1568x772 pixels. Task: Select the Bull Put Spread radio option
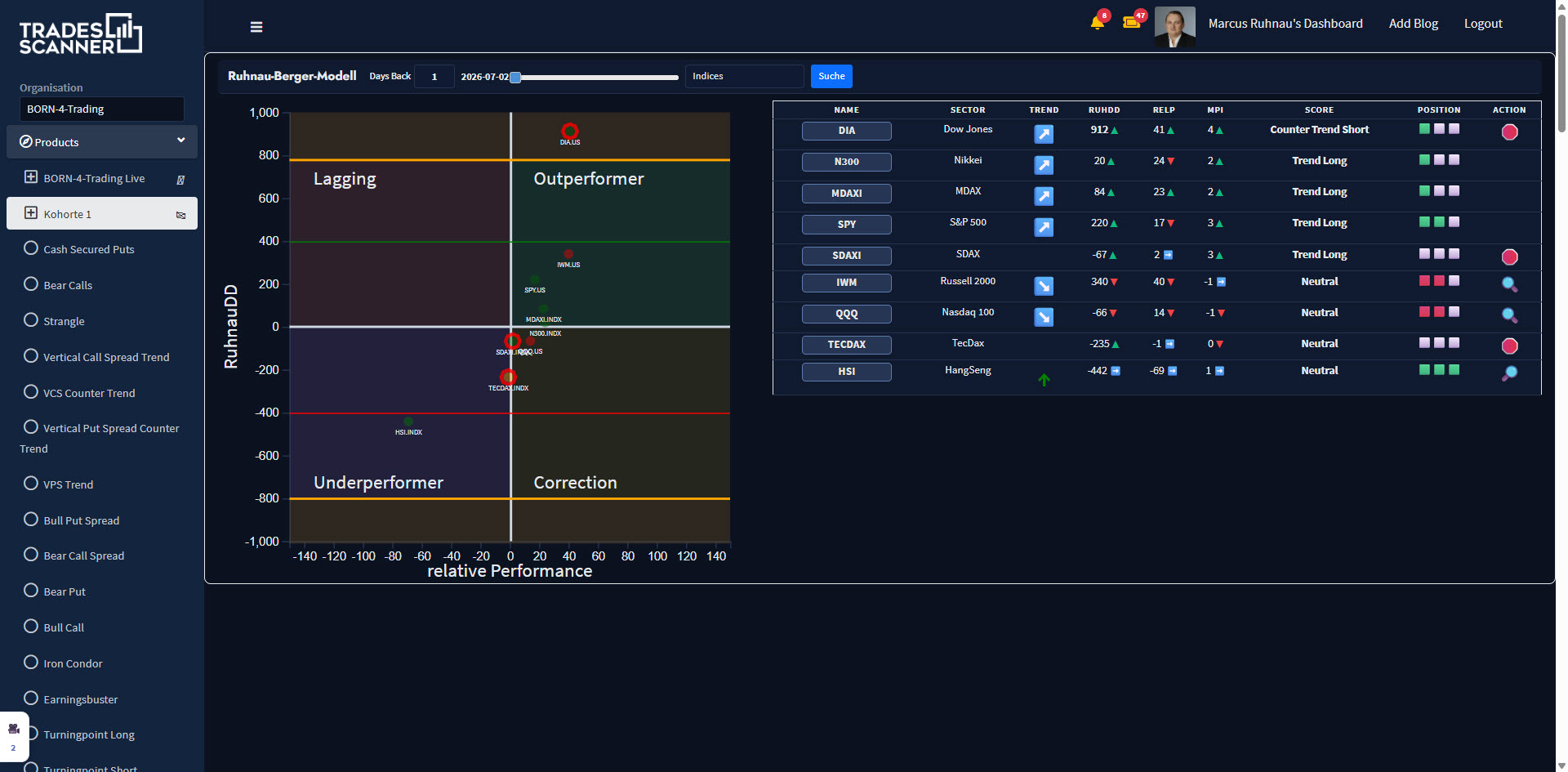coord(31,520)
